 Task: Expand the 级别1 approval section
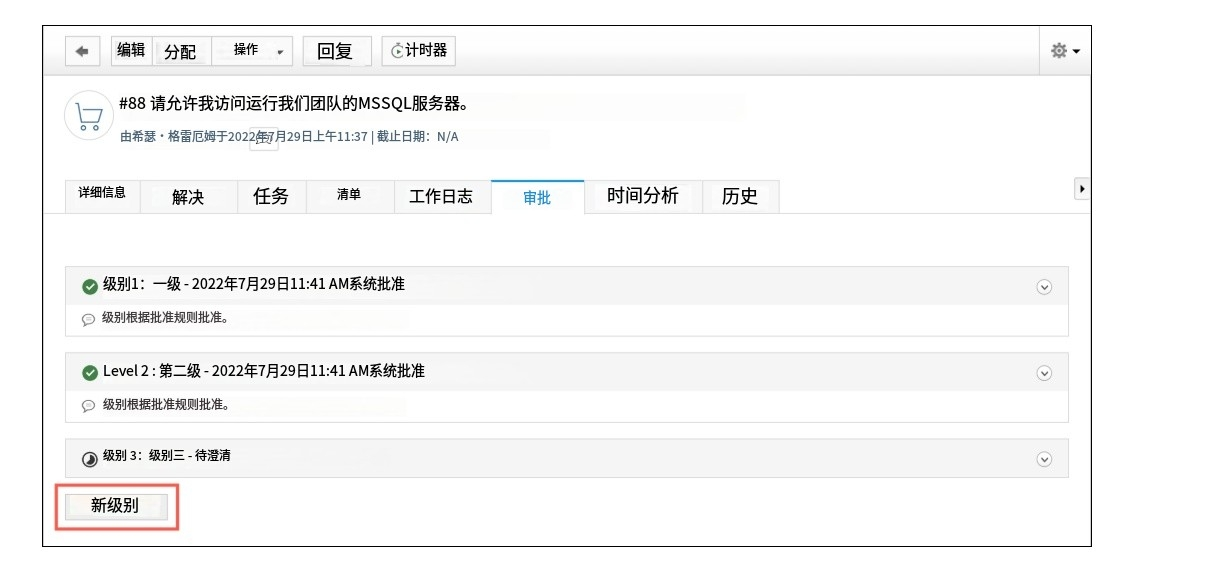tap(1044, 287)
